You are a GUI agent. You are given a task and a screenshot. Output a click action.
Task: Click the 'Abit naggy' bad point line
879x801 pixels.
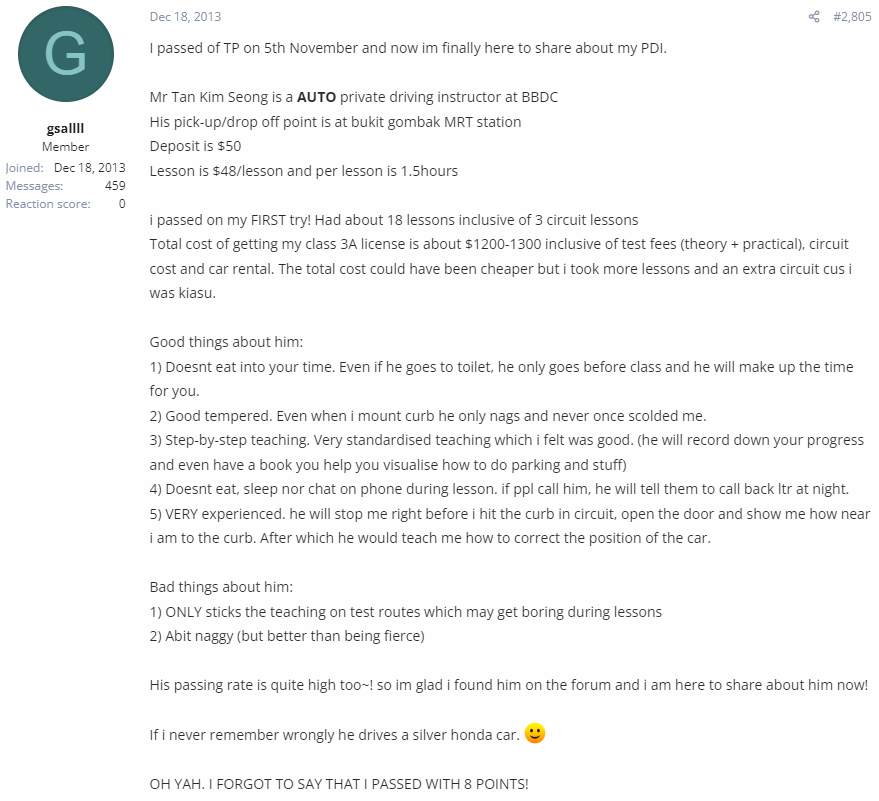coord(287,636)
